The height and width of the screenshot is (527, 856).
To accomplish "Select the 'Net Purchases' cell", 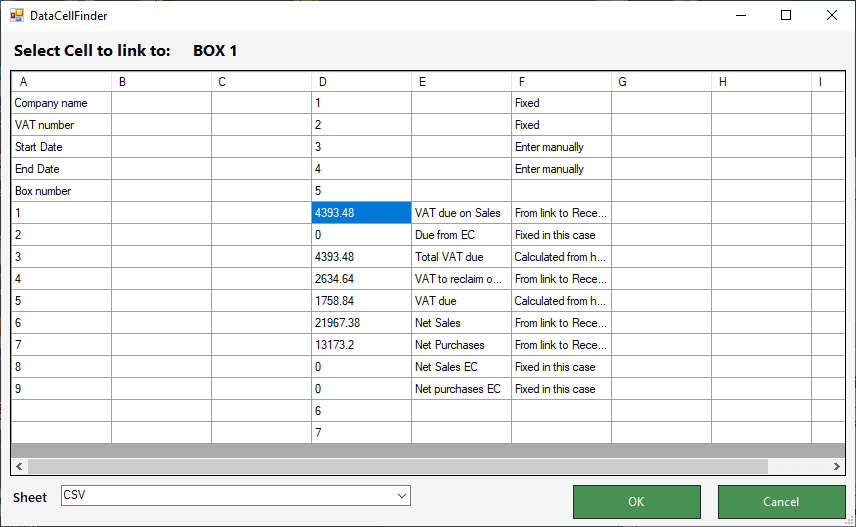I will [461, 345].
